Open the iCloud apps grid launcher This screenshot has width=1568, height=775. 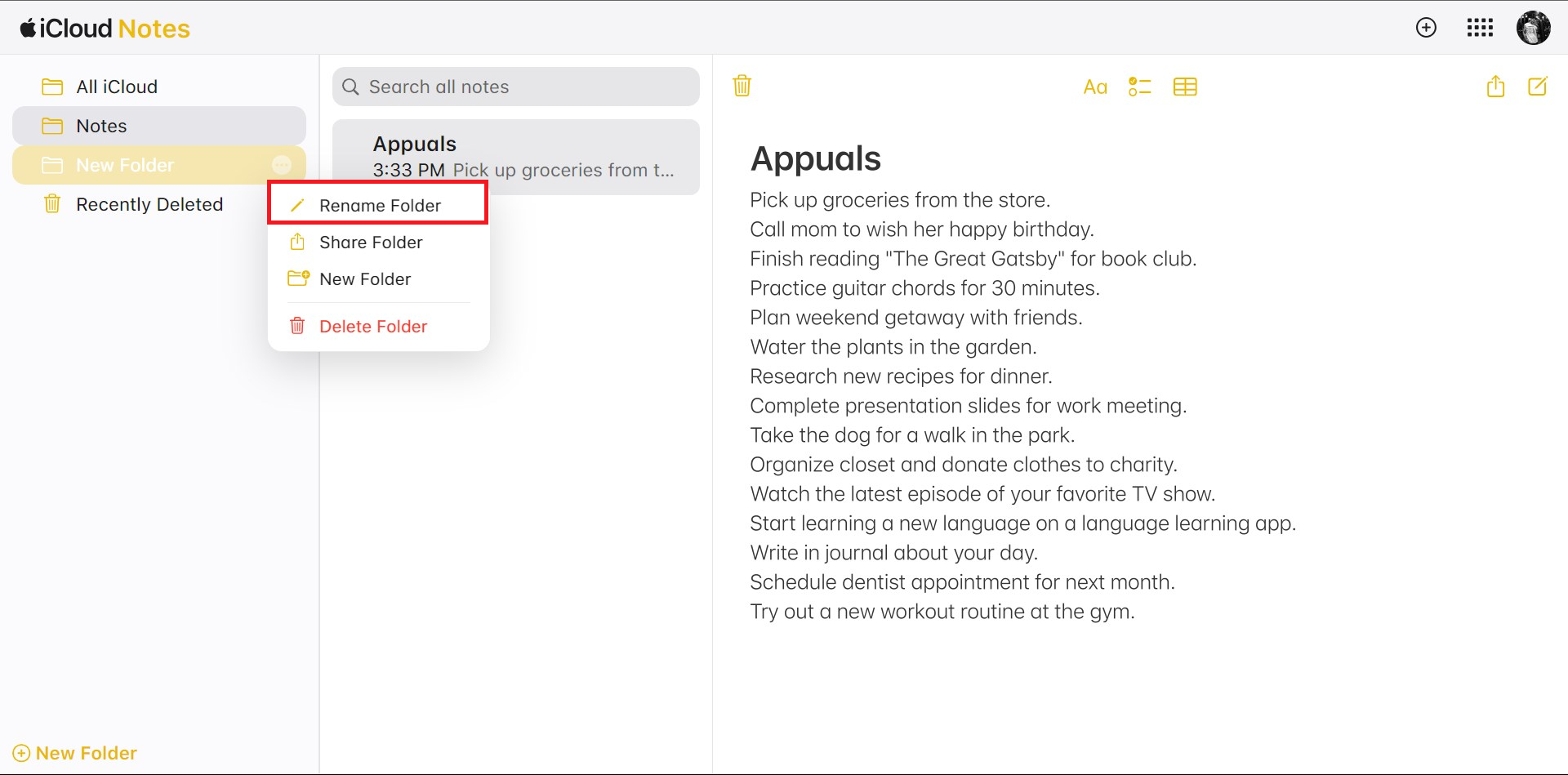coord(1480,29)
